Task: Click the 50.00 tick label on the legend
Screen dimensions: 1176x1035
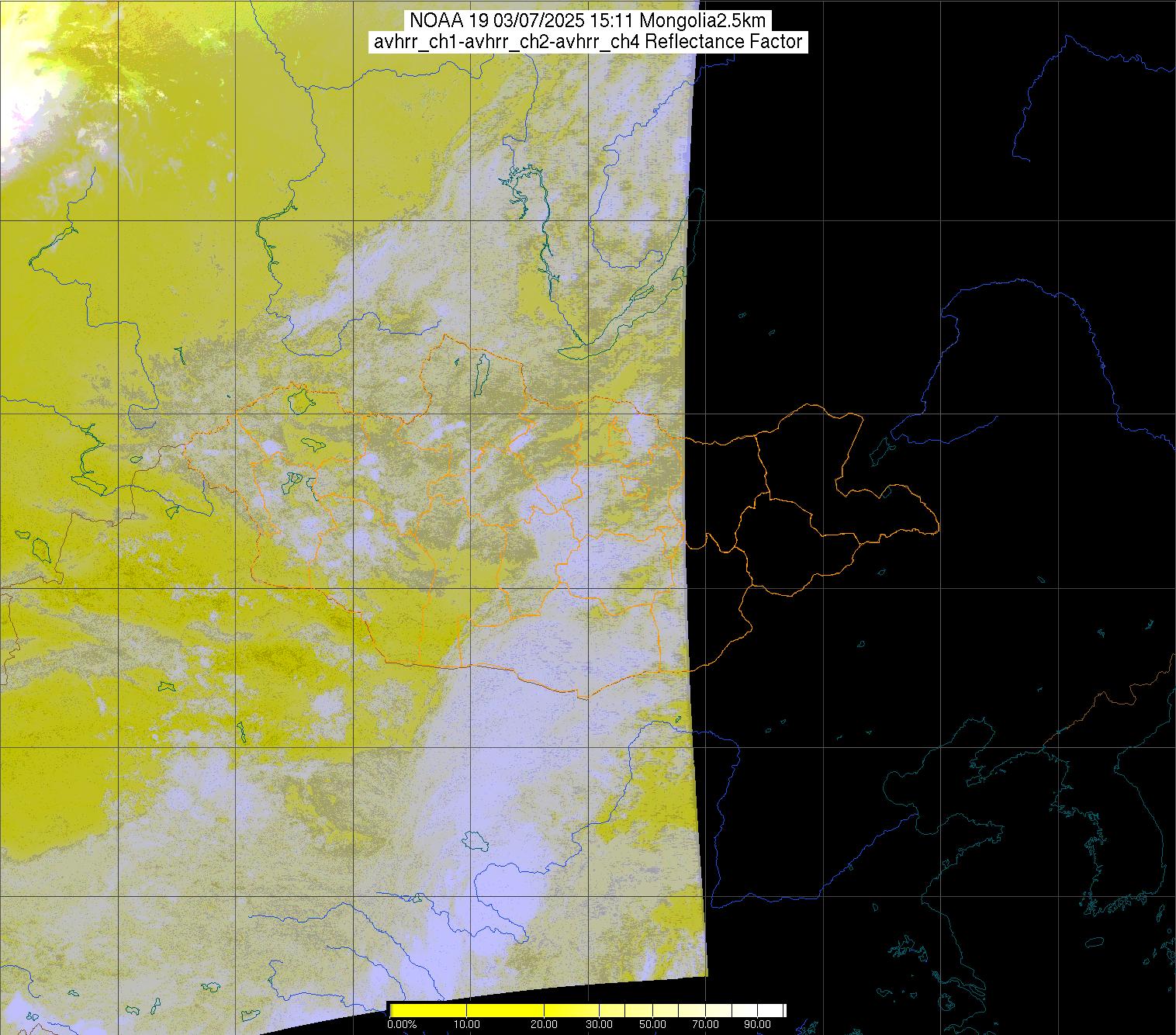Action: pos(652,1024)
